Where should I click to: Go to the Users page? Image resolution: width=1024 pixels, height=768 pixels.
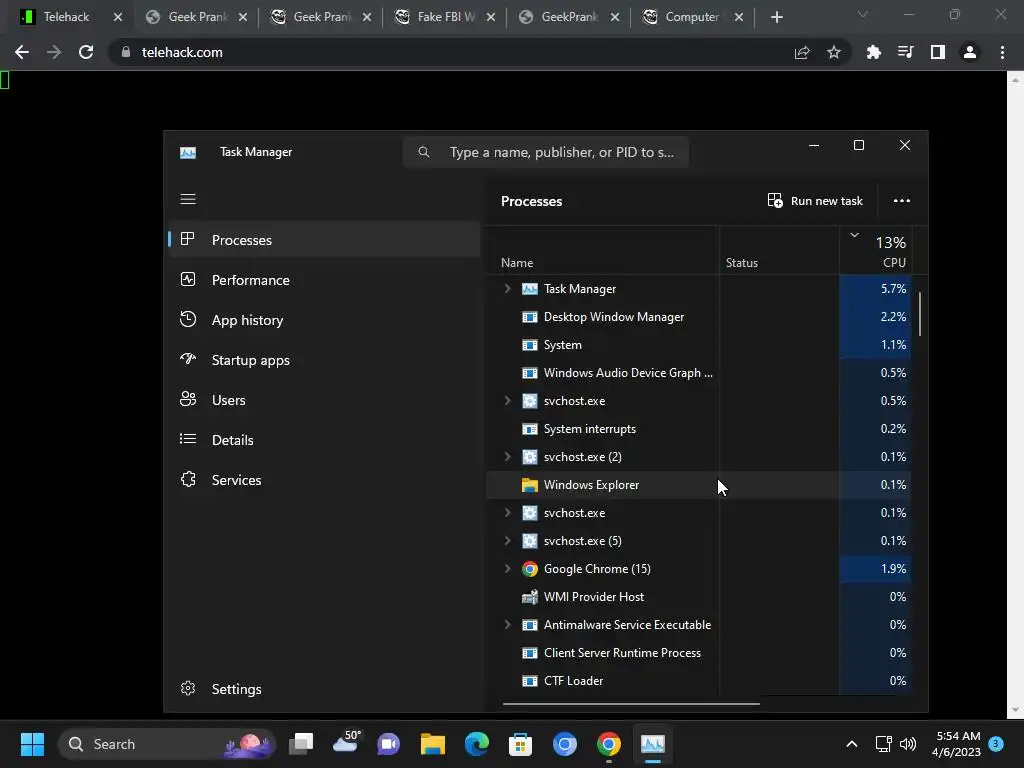tap(325, 400)
